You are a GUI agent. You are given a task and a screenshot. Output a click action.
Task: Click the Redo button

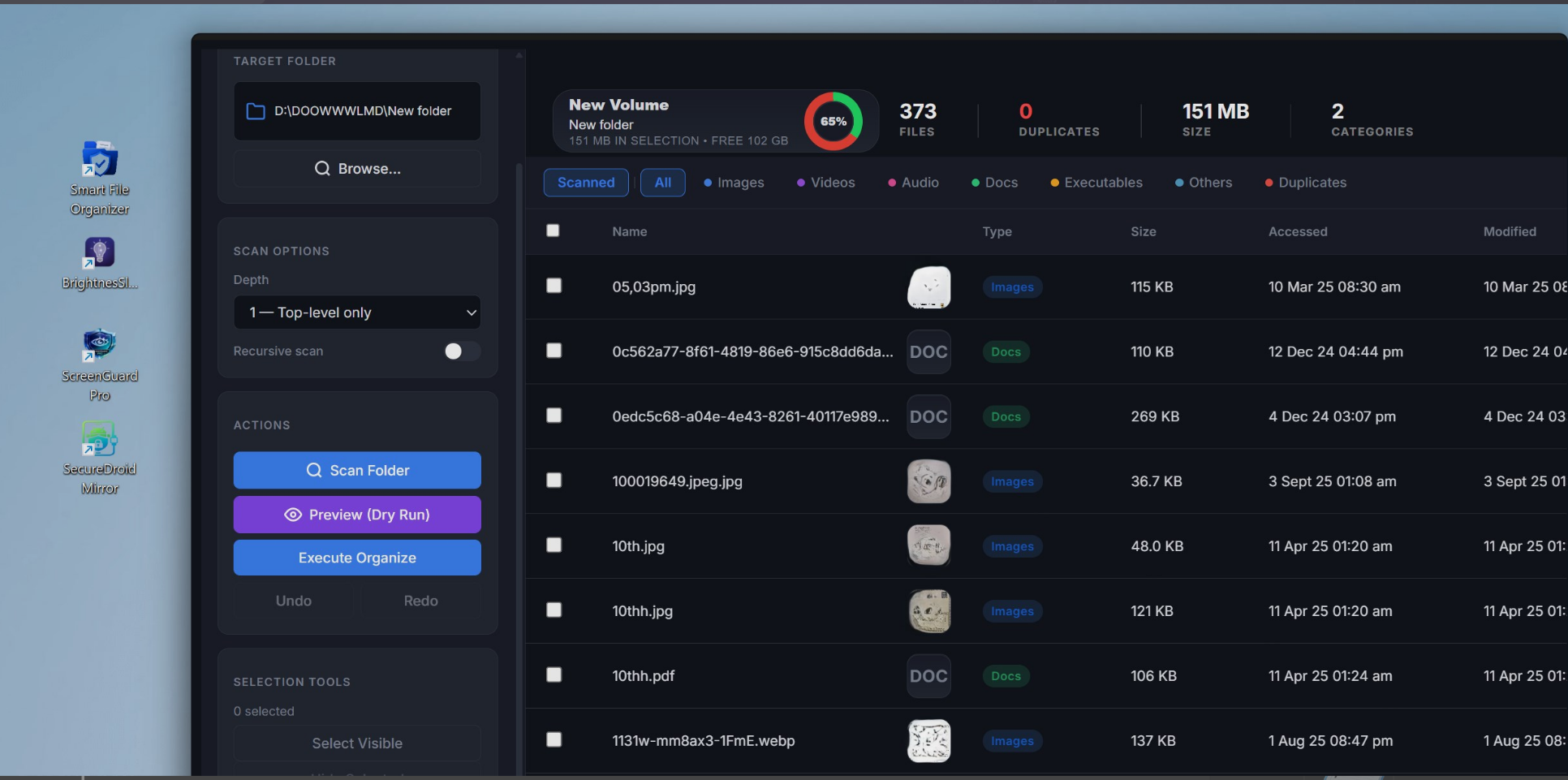pyautogui.click(x=420, y=601)
